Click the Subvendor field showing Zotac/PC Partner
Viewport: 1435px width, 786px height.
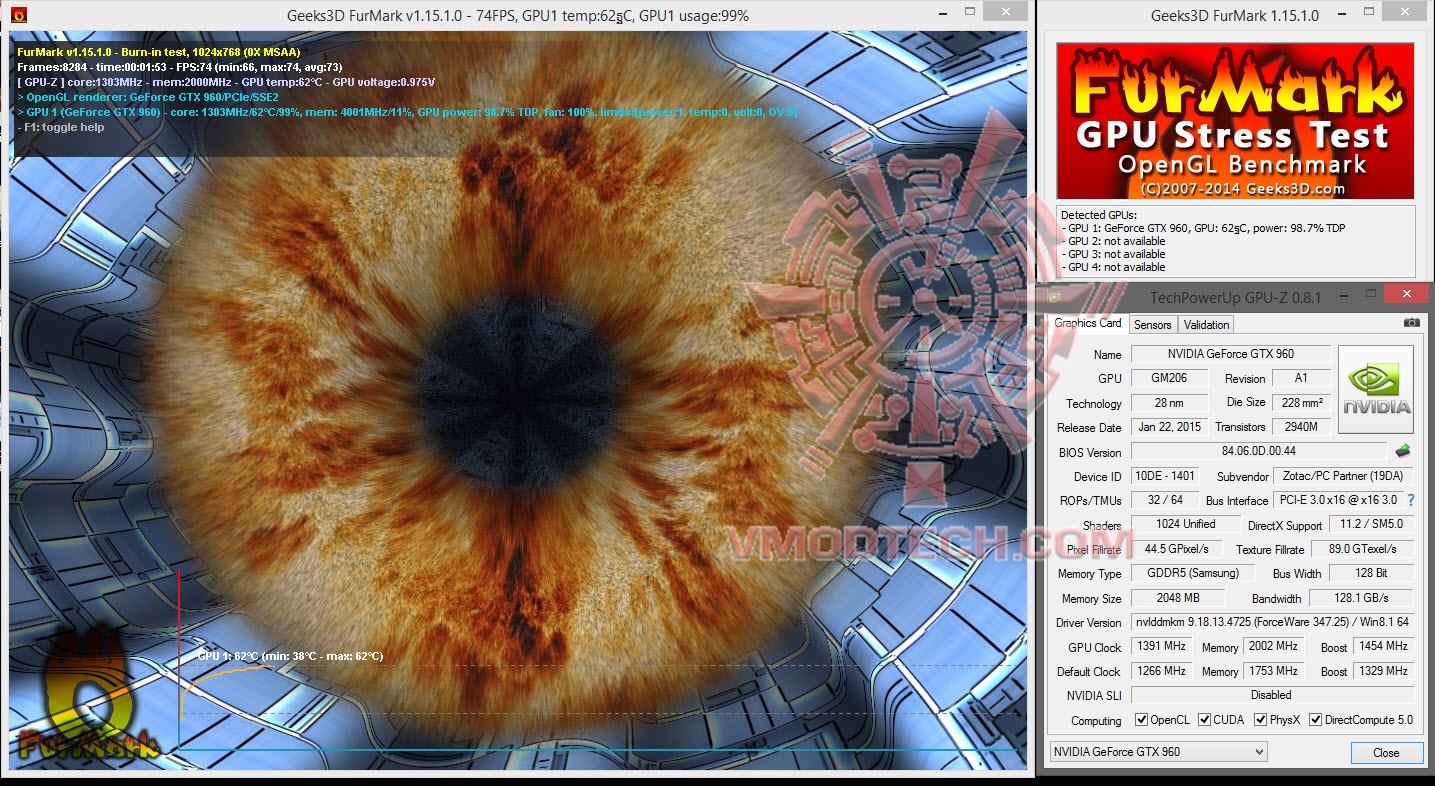pyautogui.click(x=1343, y=476)
